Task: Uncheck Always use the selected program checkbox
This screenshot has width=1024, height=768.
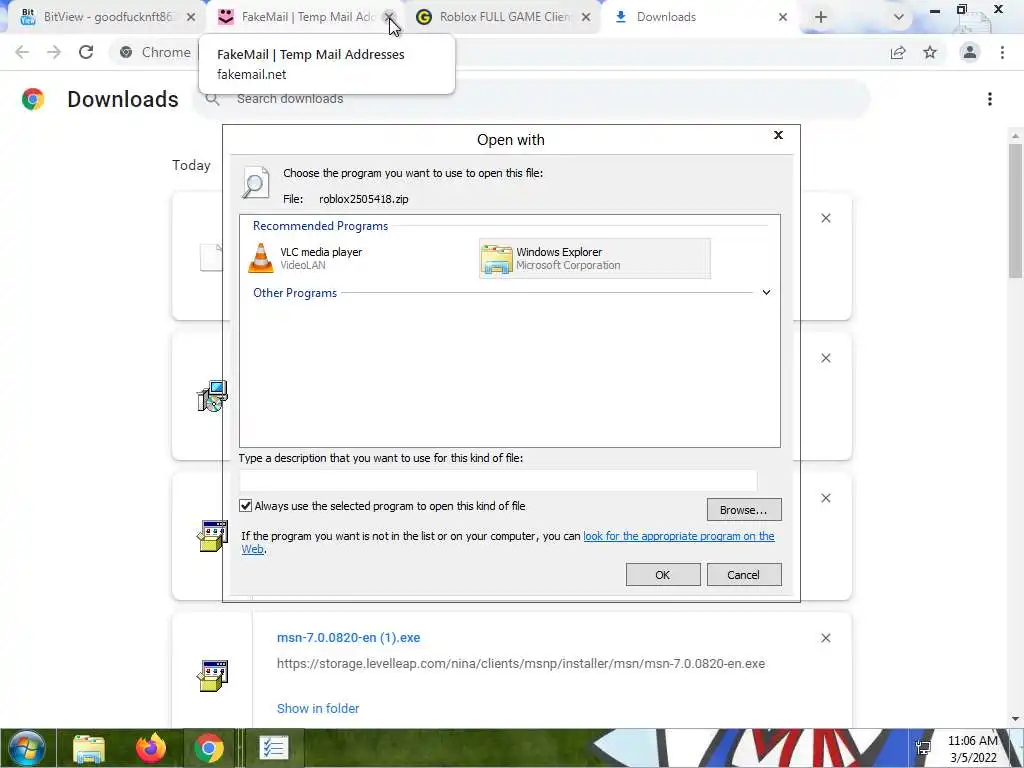Action: point(246,505)
